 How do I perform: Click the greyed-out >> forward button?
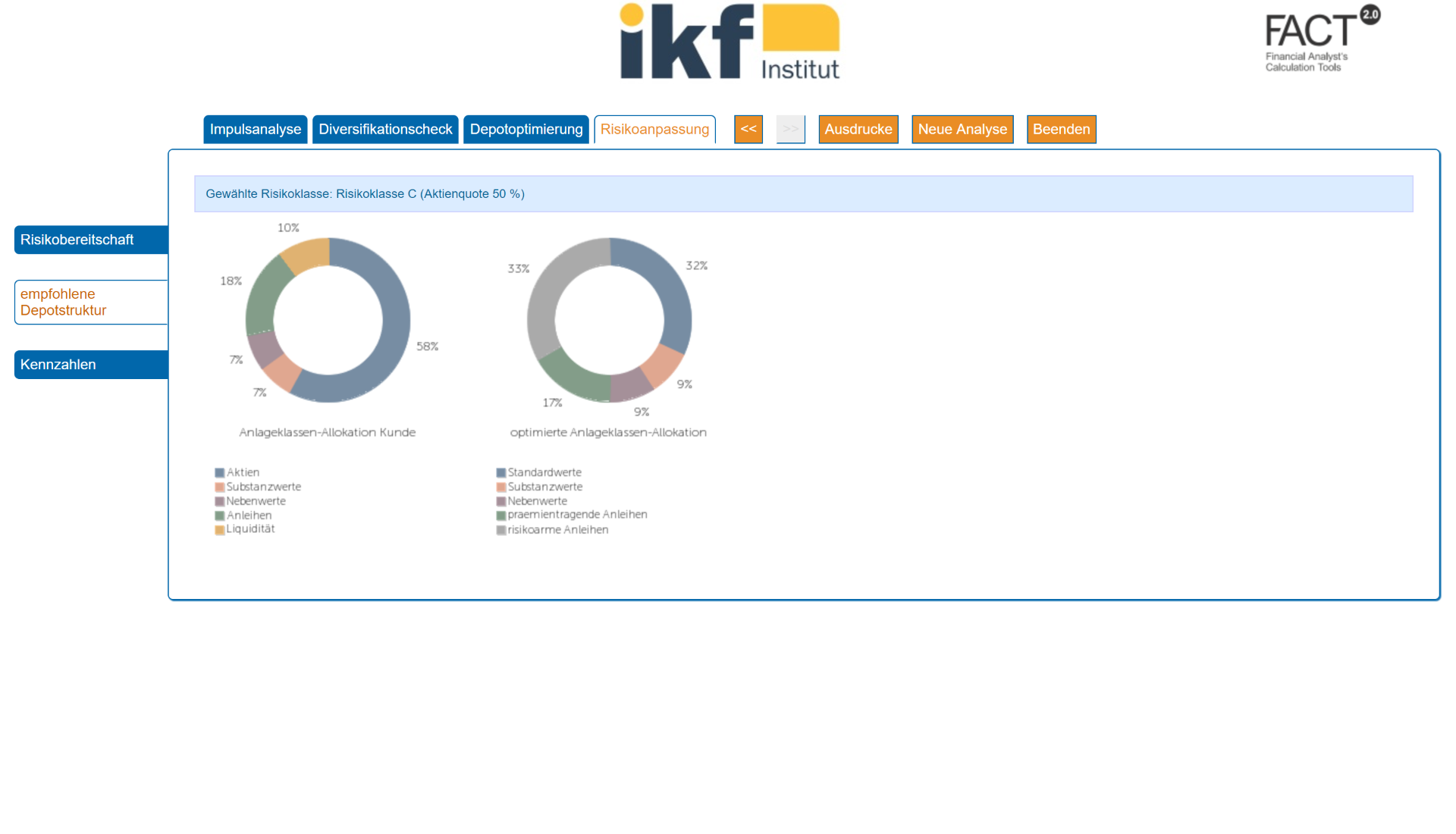(x=790, y=129)
